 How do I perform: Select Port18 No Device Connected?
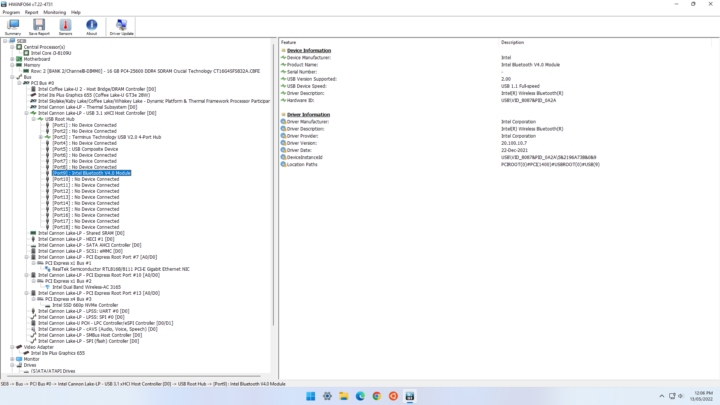tap(85, 227)
